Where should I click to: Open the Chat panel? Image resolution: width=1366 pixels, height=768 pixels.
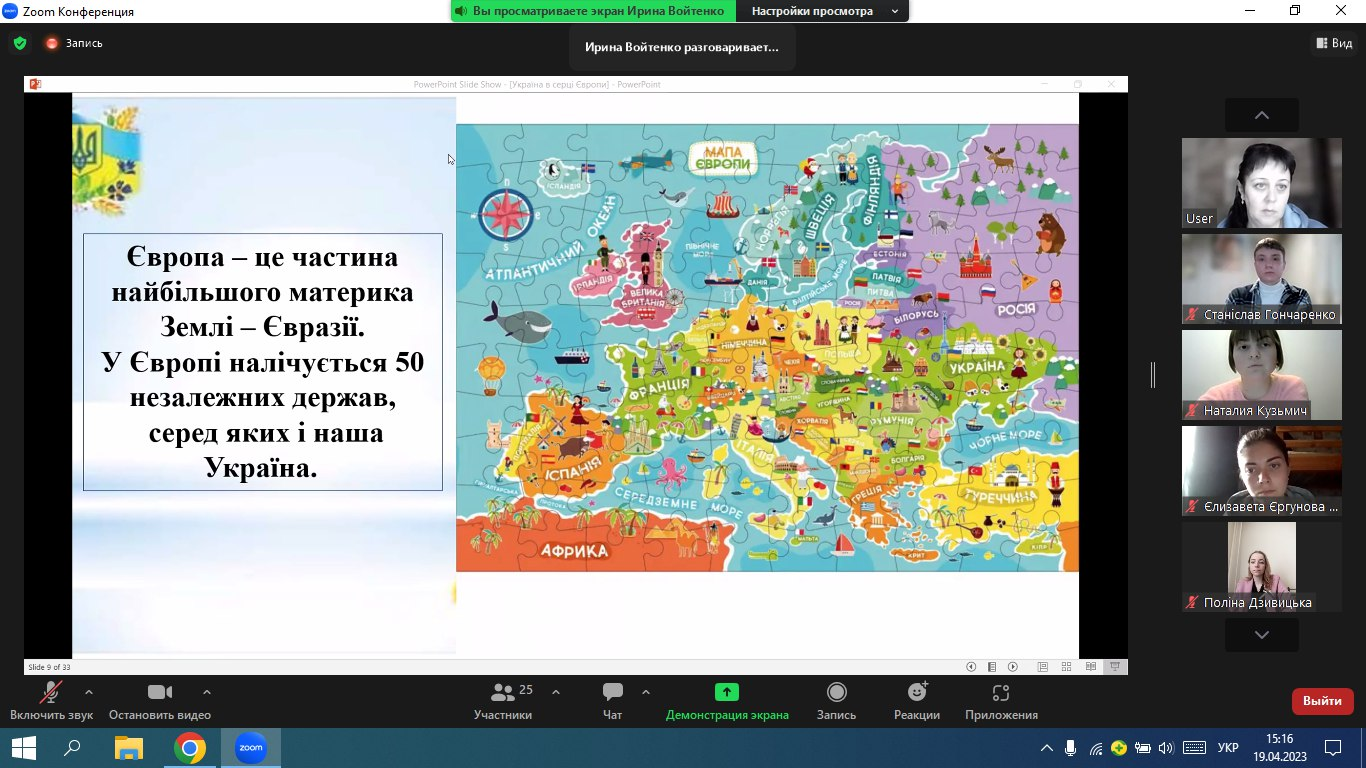point(612,692)
